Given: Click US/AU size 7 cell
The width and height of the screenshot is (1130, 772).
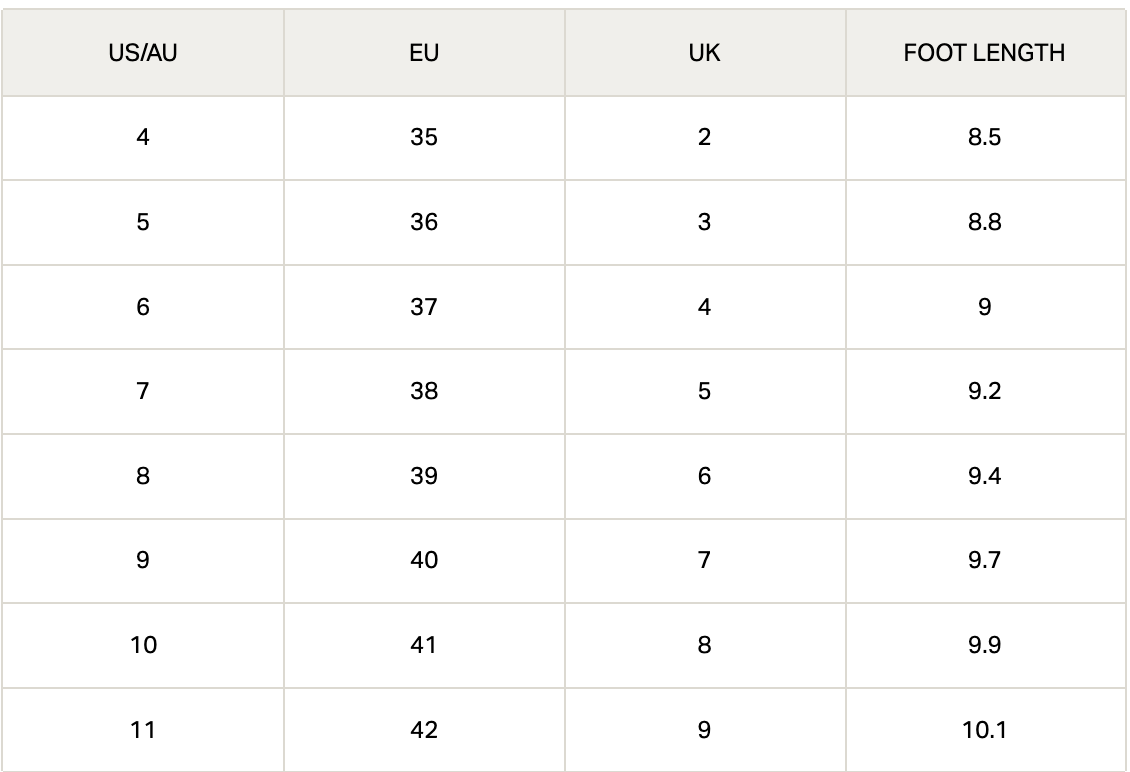Looking at the screenshot, I should click(x=143, y=391).
